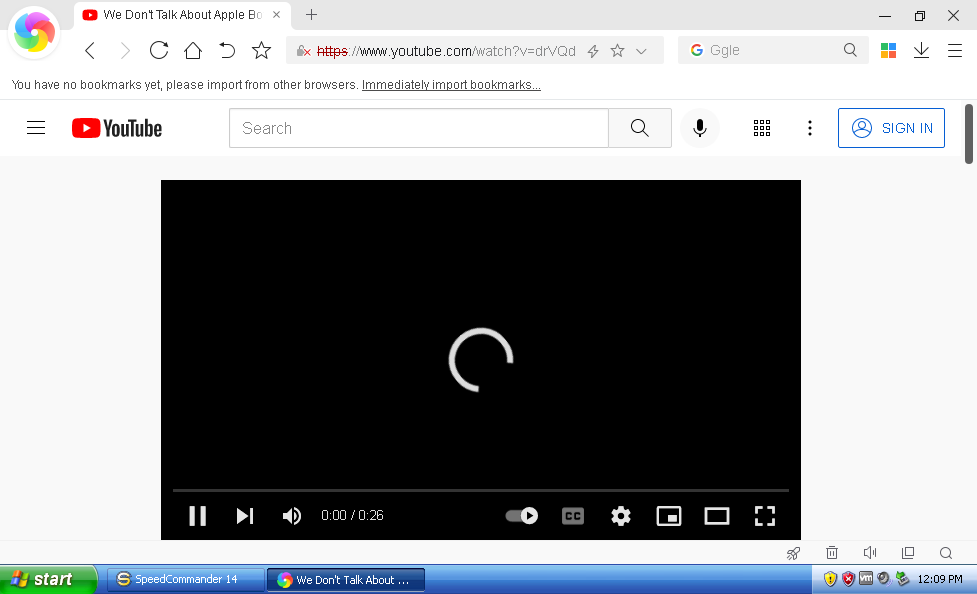
Task: Open a new tab with plus button
Action: tap(312, 14)
